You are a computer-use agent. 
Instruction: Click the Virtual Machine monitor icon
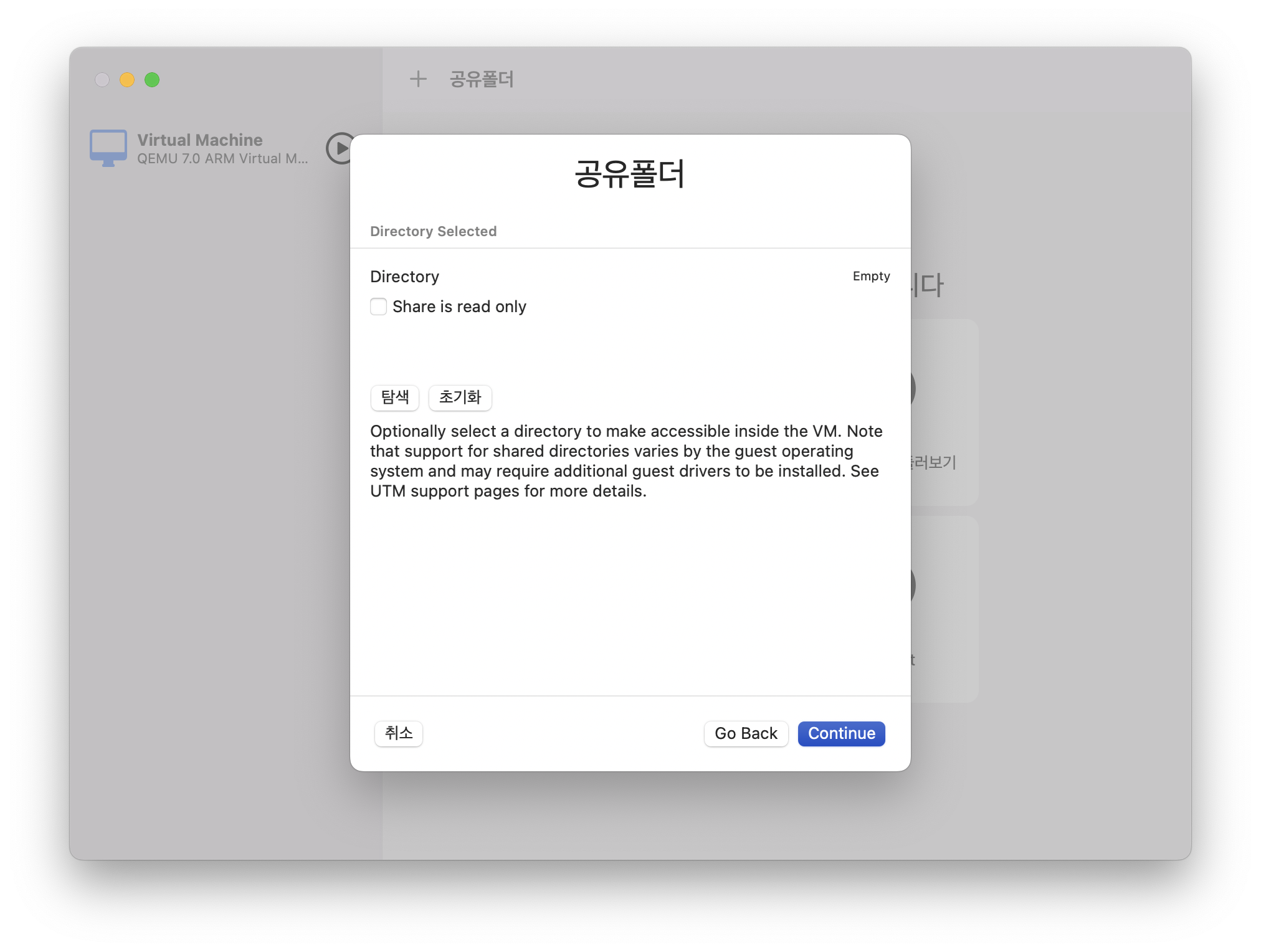tap(108, 148)
